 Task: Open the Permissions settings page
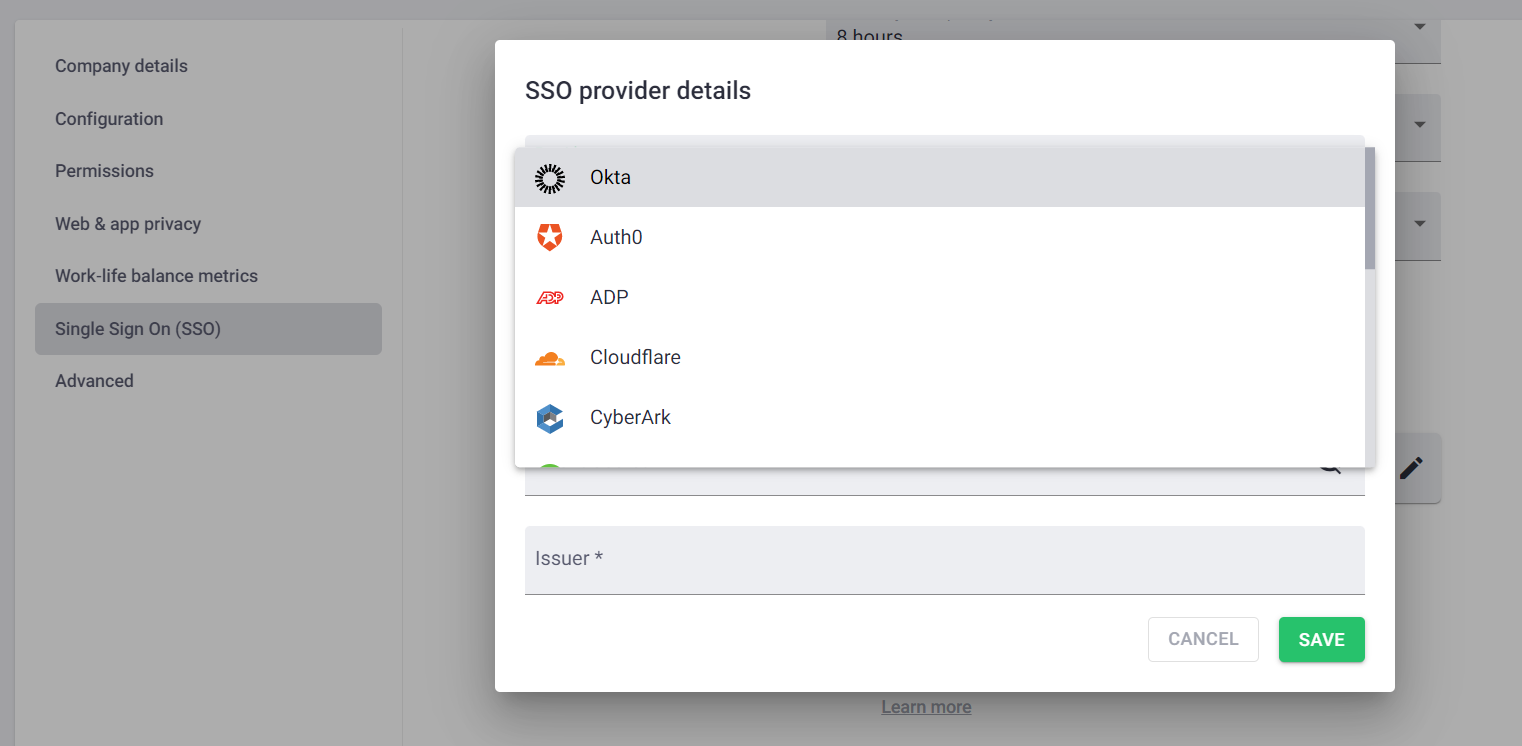(104, 171)
